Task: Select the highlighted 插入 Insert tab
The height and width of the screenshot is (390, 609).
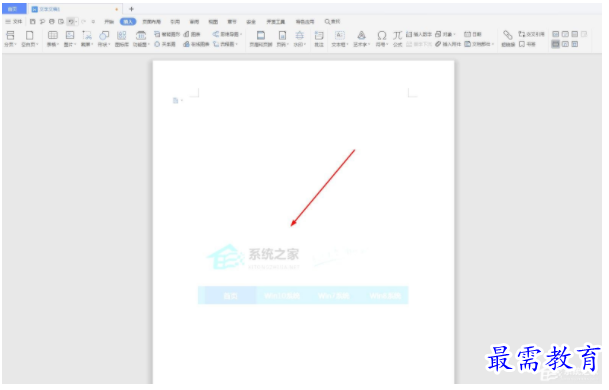Action: click(x=128, y=22)
